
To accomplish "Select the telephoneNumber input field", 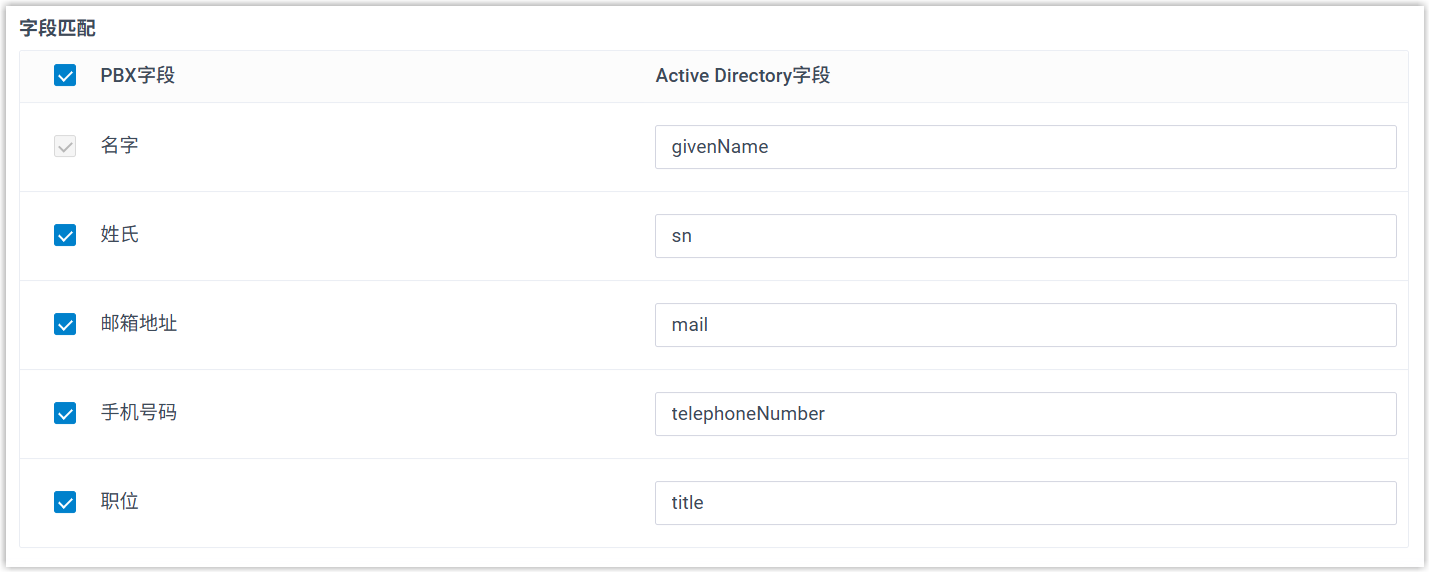I will (x=1025, y=414).
